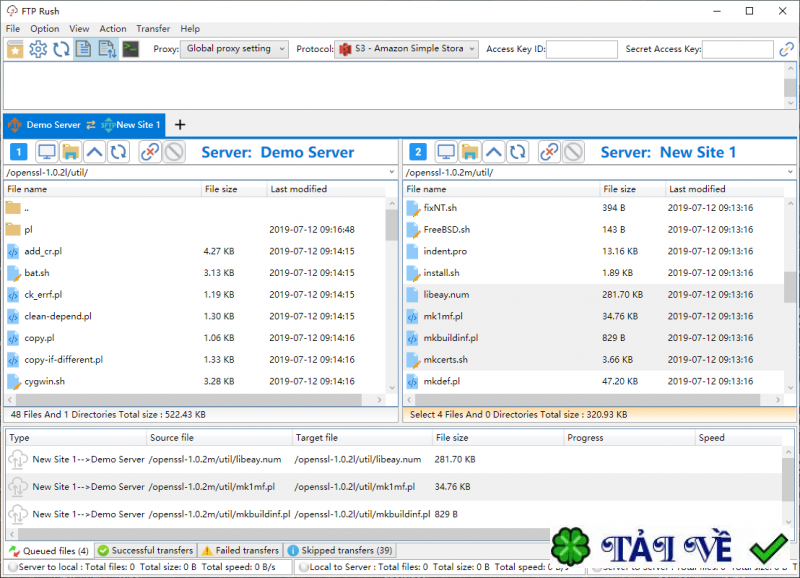Click the abort icon in Demo Server pane
Screen dimensions: 800x578
174,152
